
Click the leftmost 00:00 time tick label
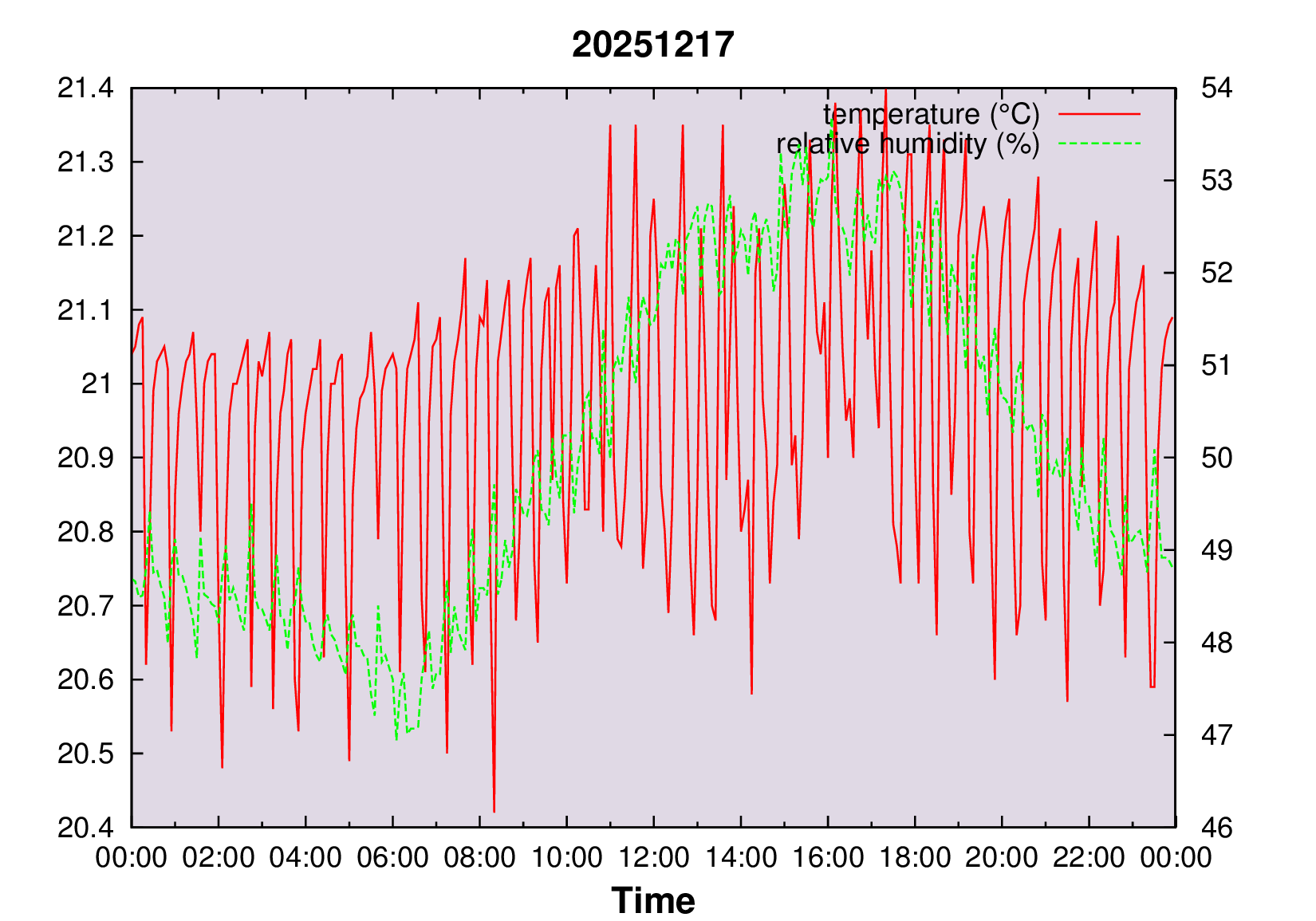coord(132,858)
